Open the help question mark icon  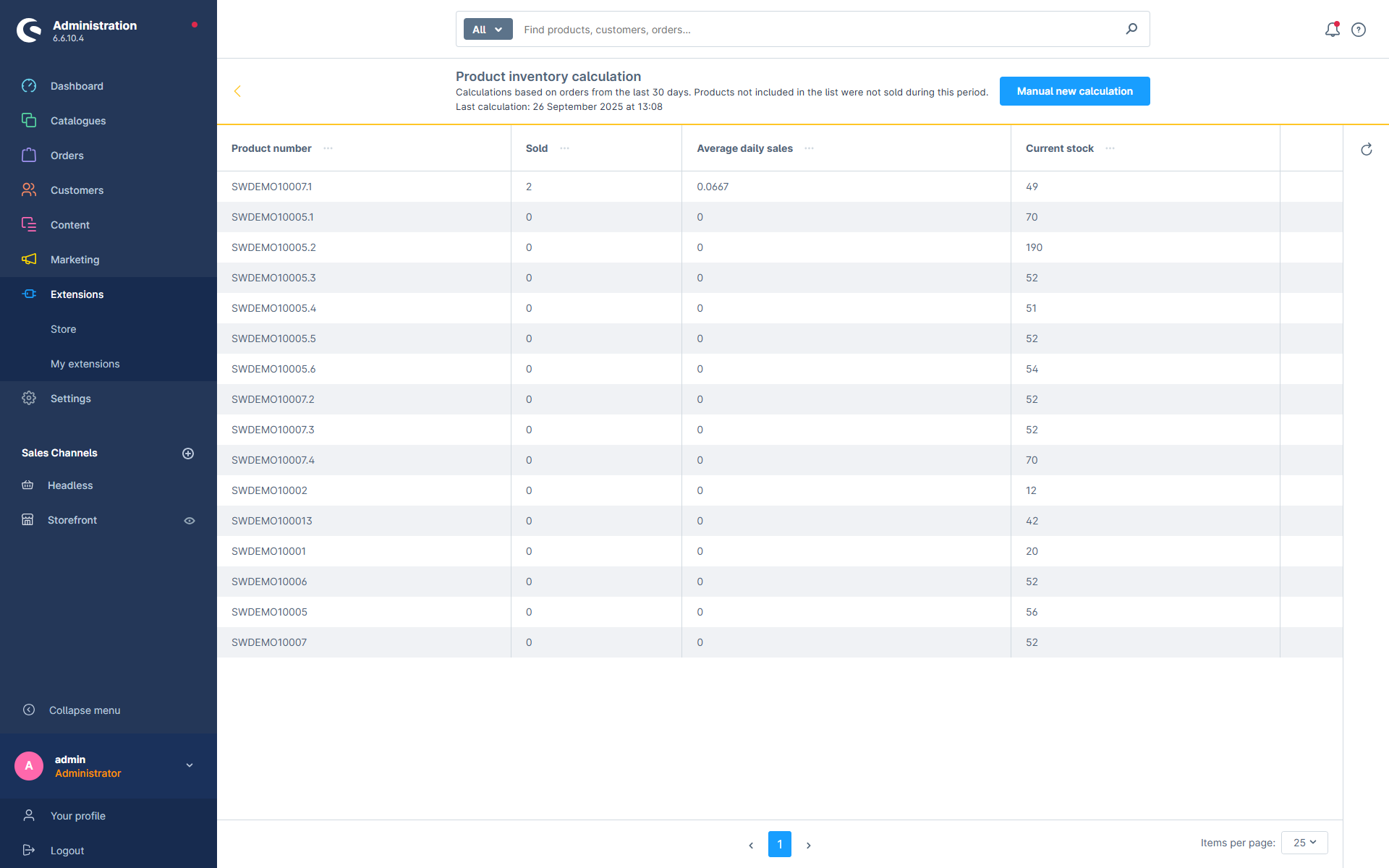[x=1359, y=30]
